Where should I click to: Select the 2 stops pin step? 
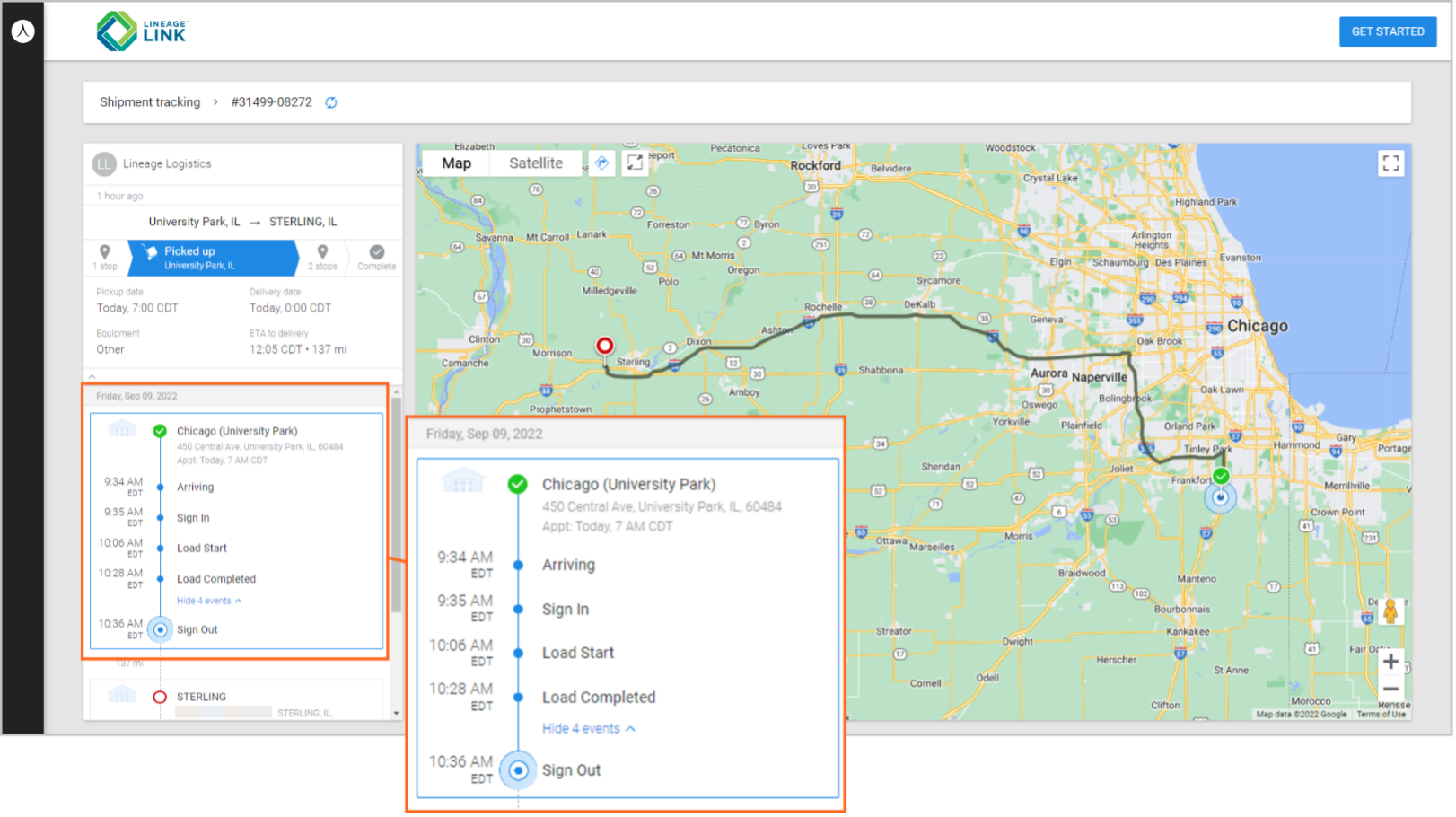322,258
